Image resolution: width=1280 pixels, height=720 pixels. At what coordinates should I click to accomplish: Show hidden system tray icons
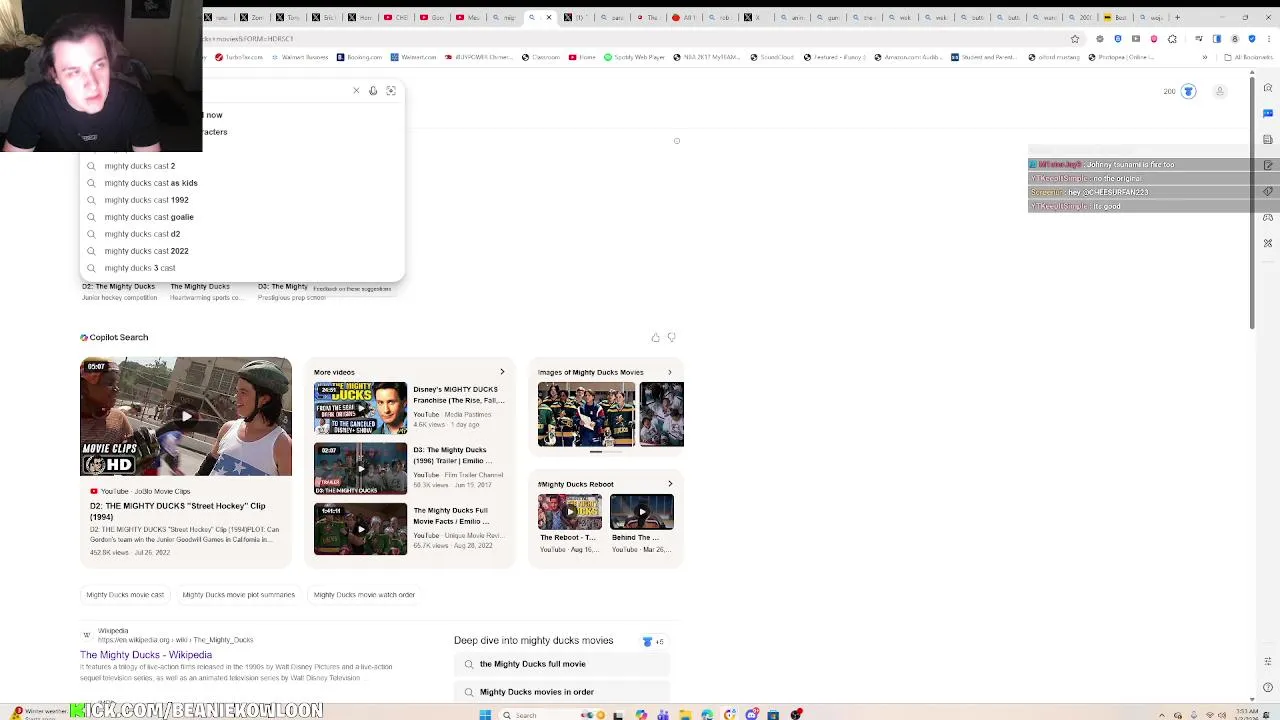pyautogui.click(x=1161, y=715)
